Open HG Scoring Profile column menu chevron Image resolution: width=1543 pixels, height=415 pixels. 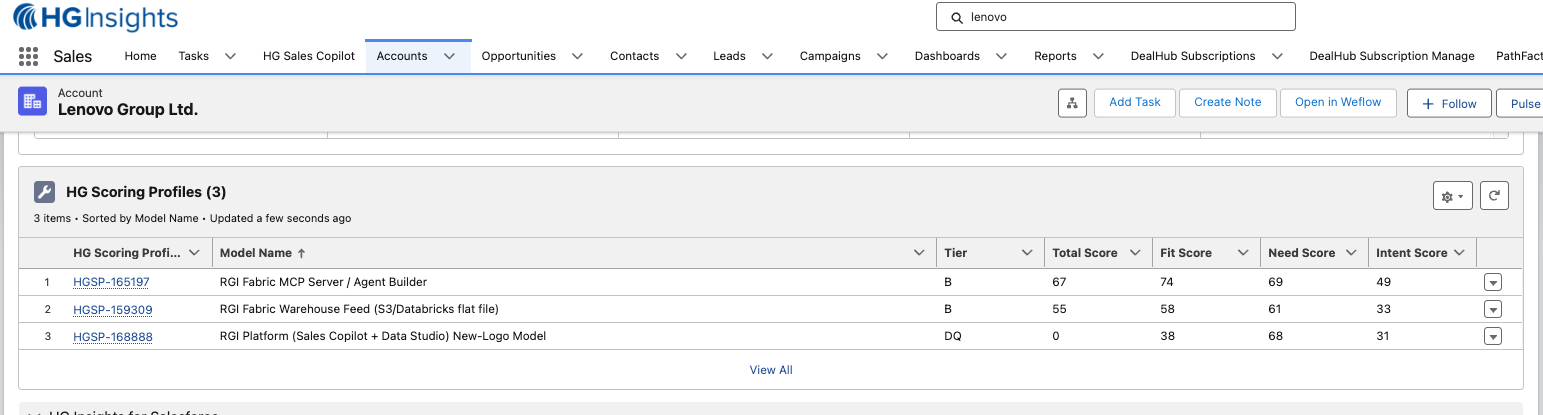194,253
